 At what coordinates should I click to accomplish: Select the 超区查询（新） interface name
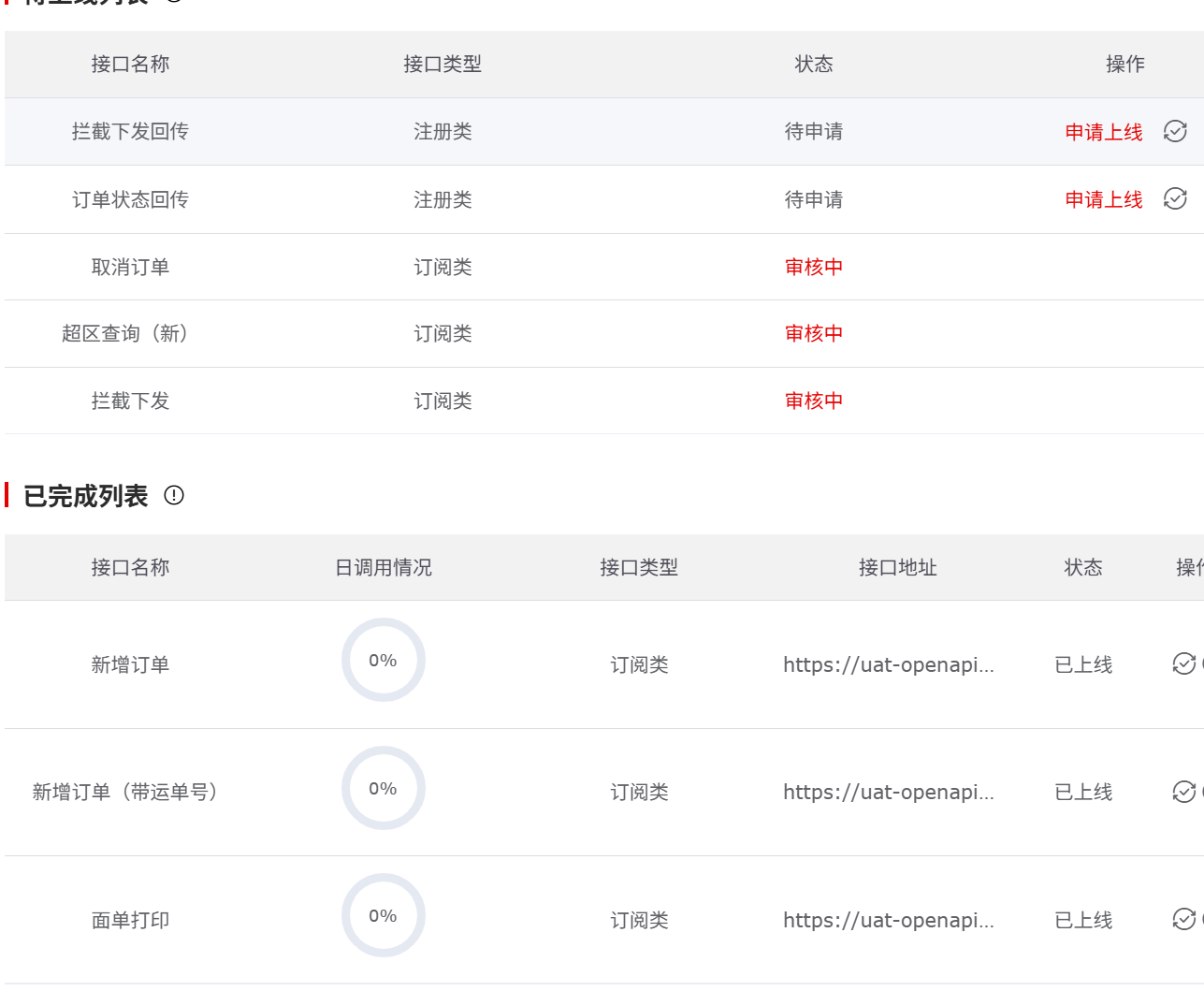click(130, 333)
